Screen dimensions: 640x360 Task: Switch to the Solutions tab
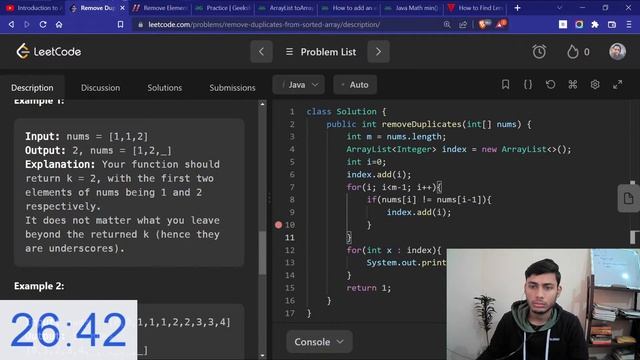(x=164, y=88)
